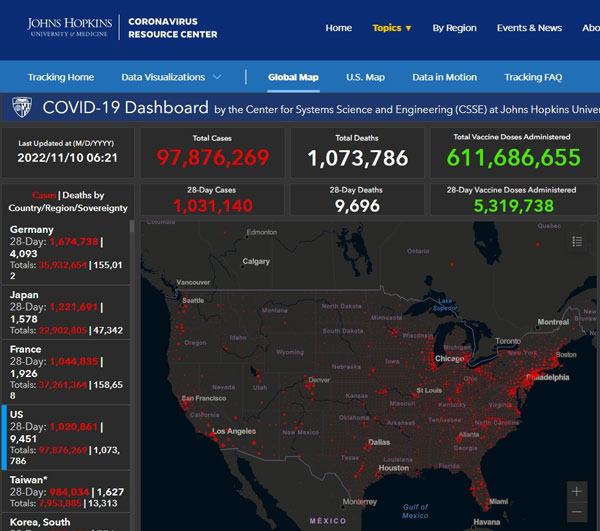Open the By Region menu item
Screen dimensions: 600x531
[x=454, y=28]
